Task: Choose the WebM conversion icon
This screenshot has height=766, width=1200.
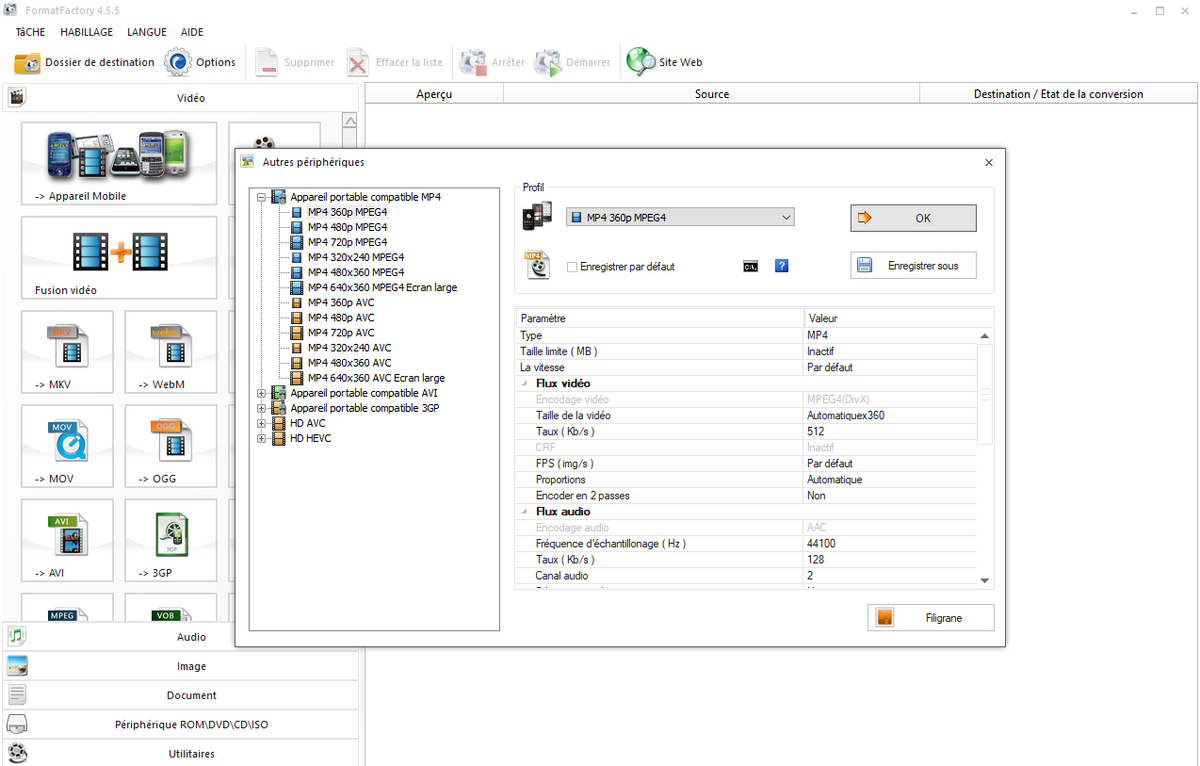Action: click(170, 351)
